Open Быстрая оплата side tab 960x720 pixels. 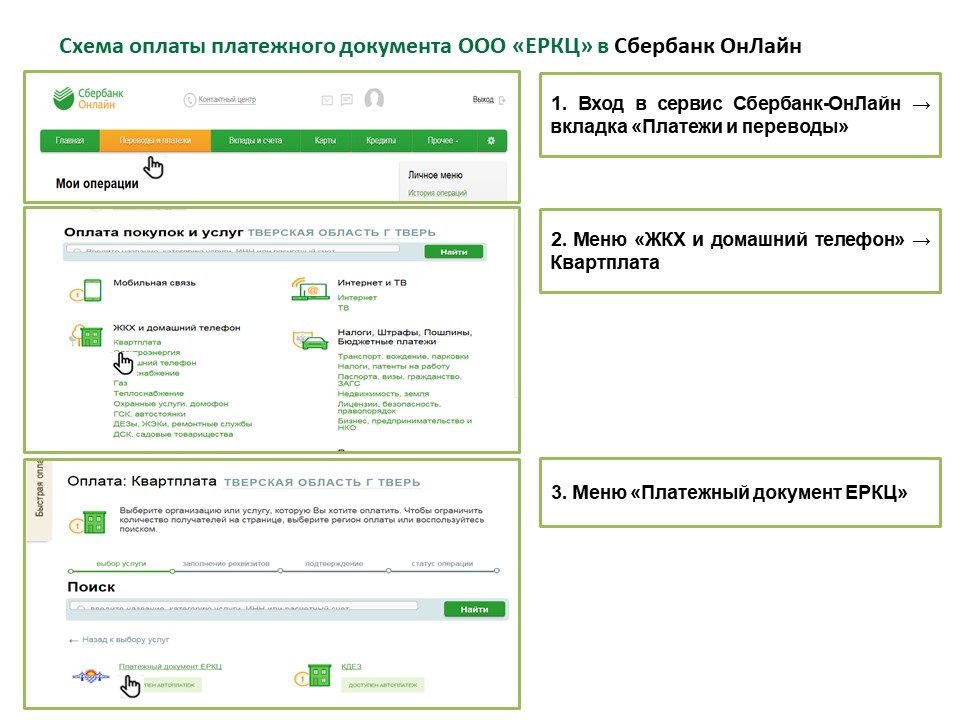pos(39,499)
